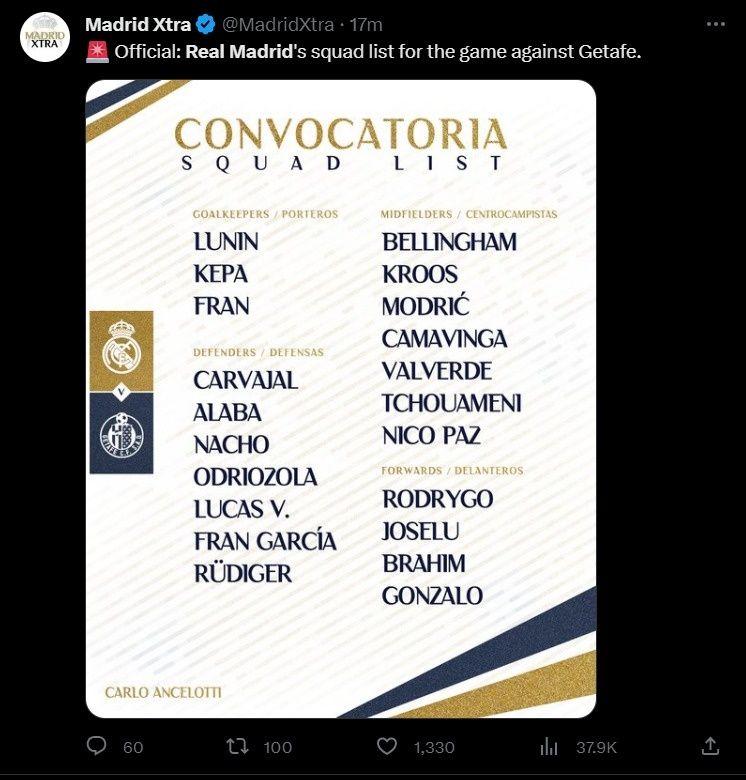Click the Madrid Xtra display name
Screen dimensions: 746x780
(138, 24)
